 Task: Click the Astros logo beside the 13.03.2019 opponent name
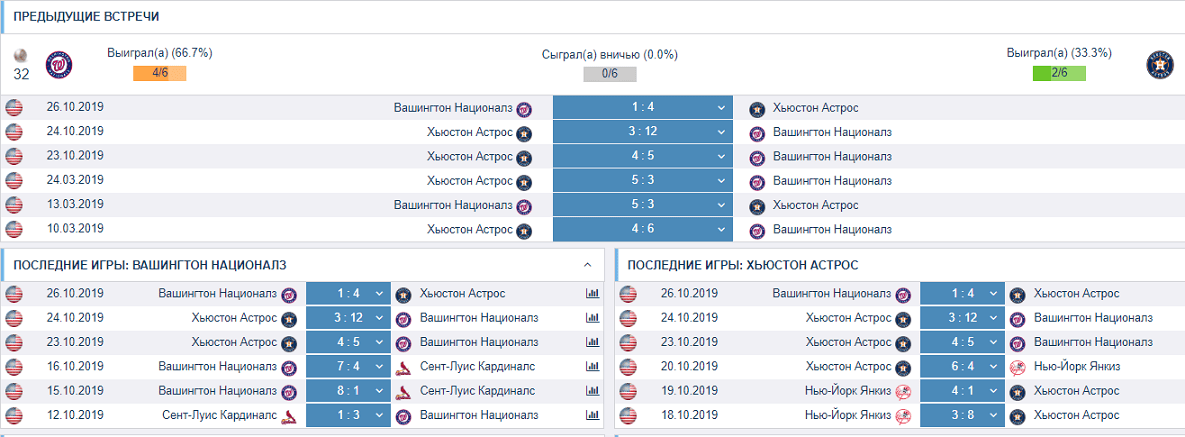click(757, 206)
